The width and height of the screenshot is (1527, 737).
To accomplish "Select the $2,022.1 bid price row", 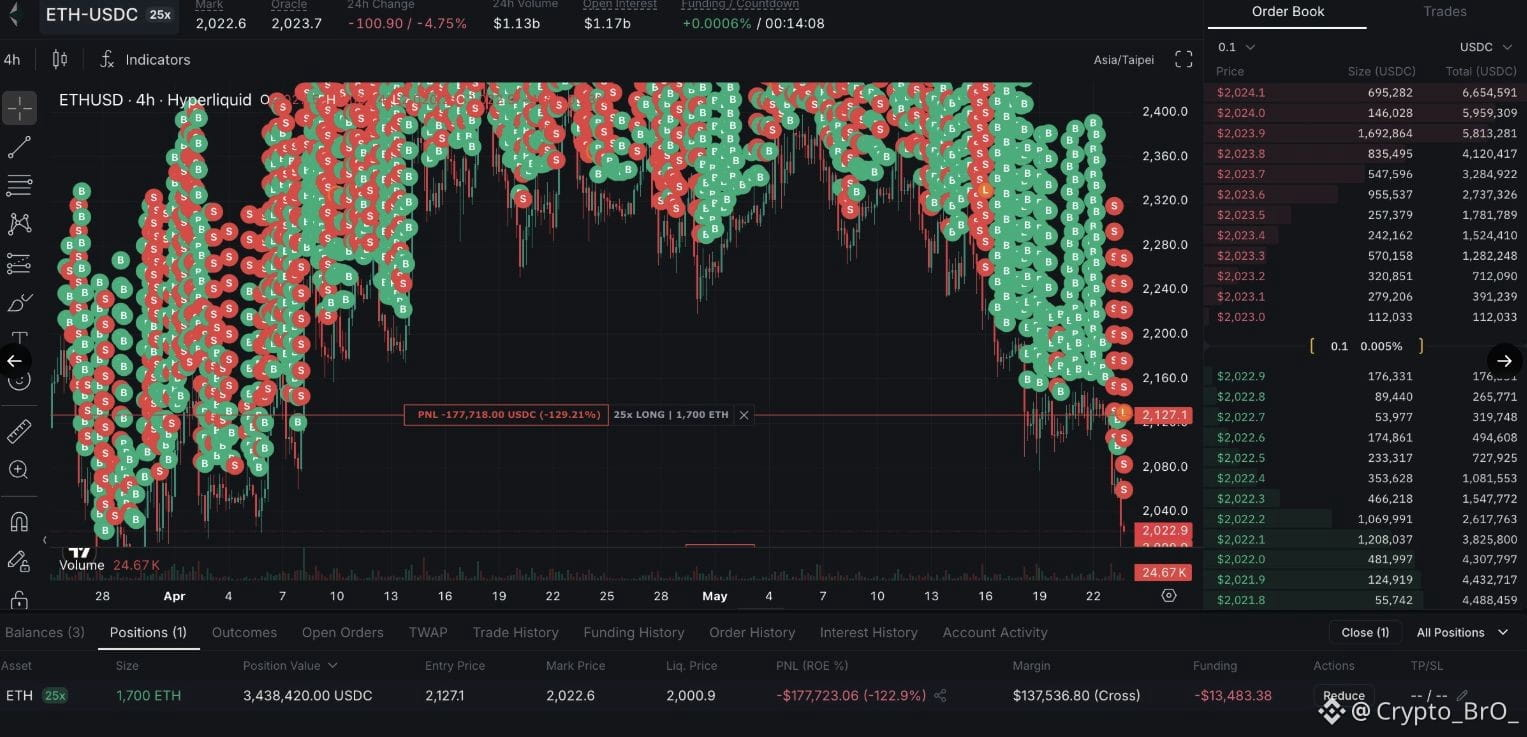I will click(1365, 539).
